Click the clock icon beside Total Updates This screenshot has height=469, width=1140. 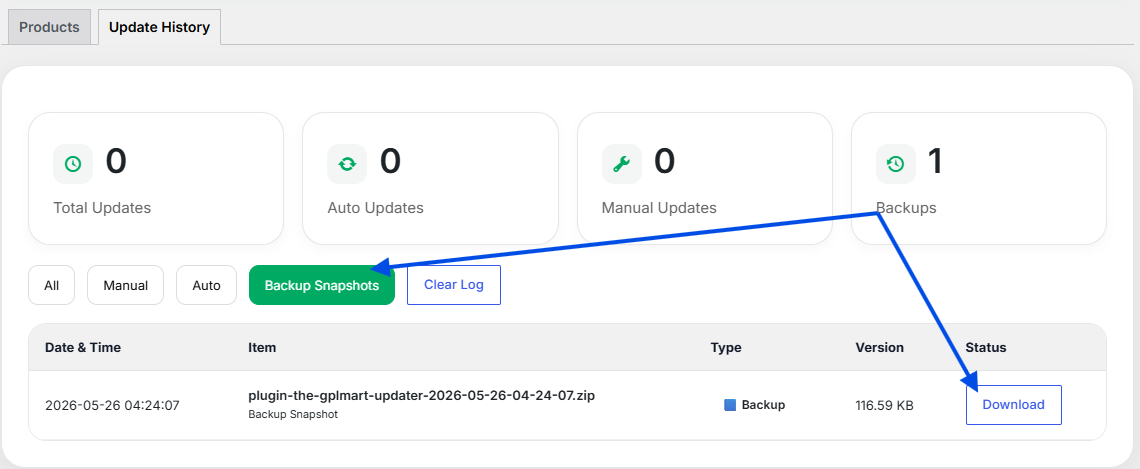pyautogui.click(x=73, y=164)
